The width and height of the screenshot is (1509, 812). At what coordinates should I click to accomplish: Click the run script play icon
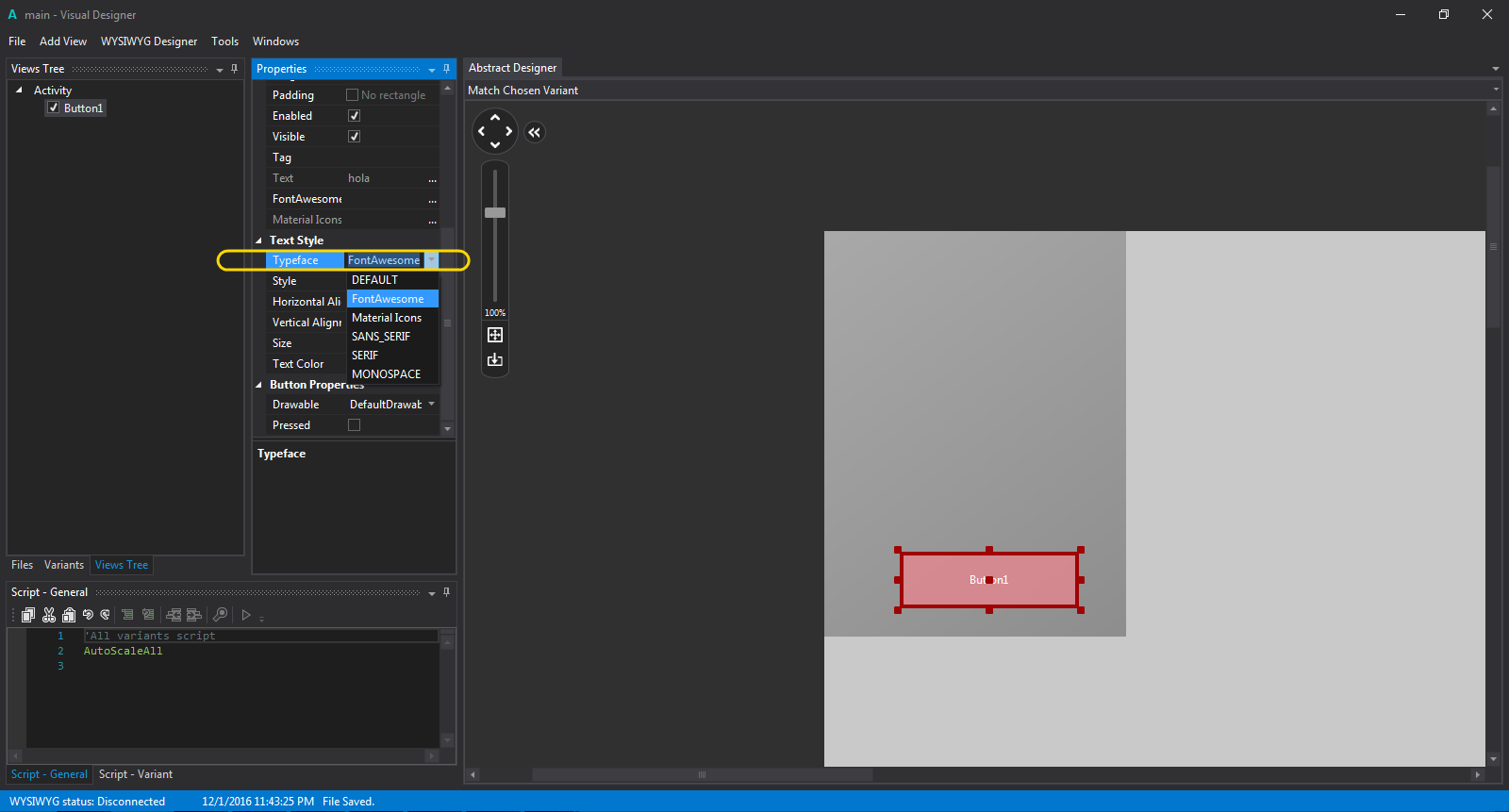pyautogui.click(x=246, y=615)
